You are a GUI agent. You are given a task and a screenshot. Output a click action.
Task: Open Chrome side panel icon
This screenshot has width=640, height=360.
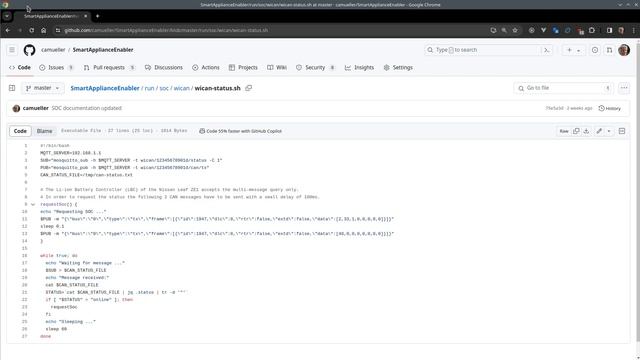[609, 30]
